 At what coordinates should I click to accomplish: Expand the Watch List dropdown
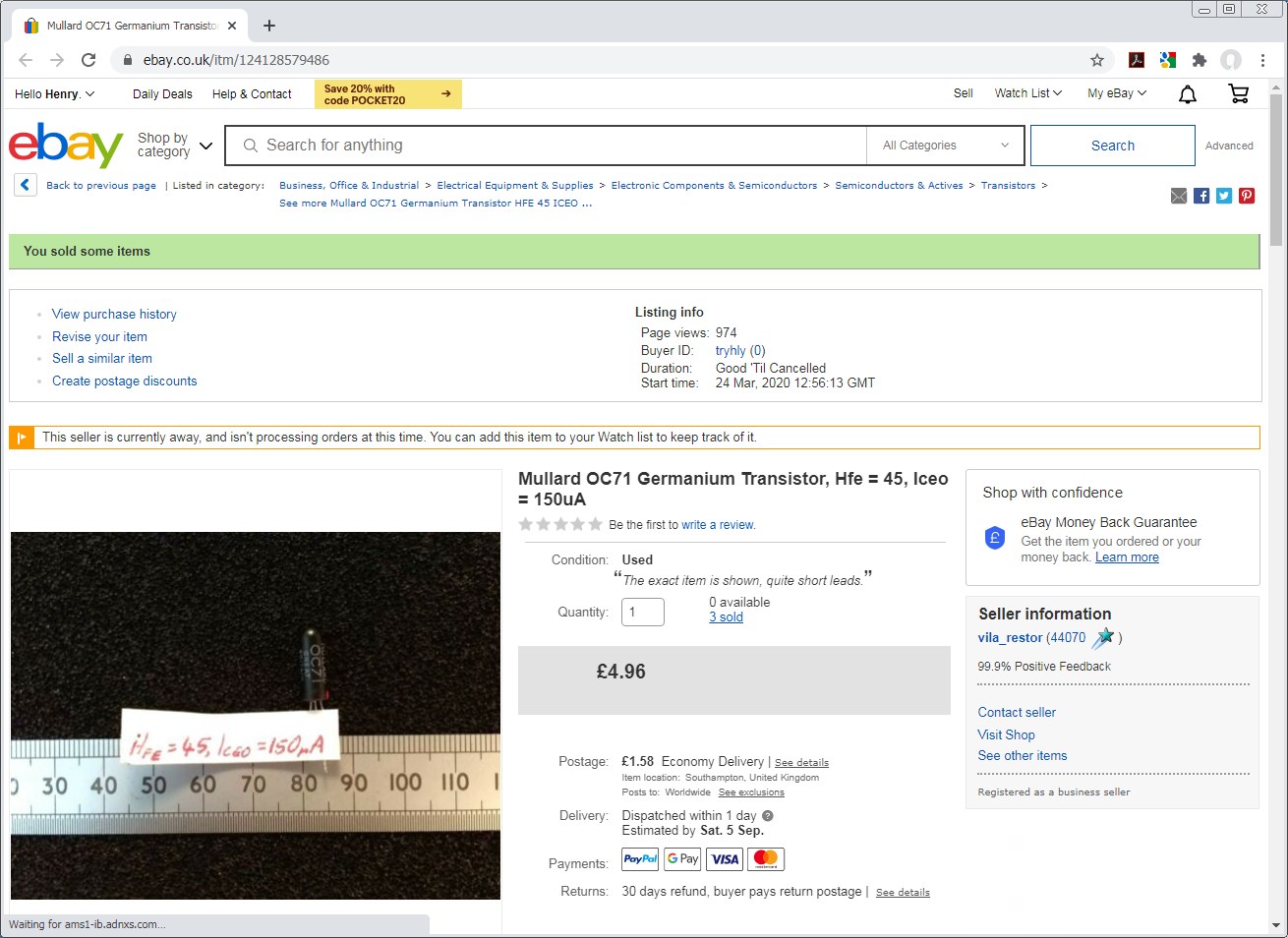point(1028,93)
